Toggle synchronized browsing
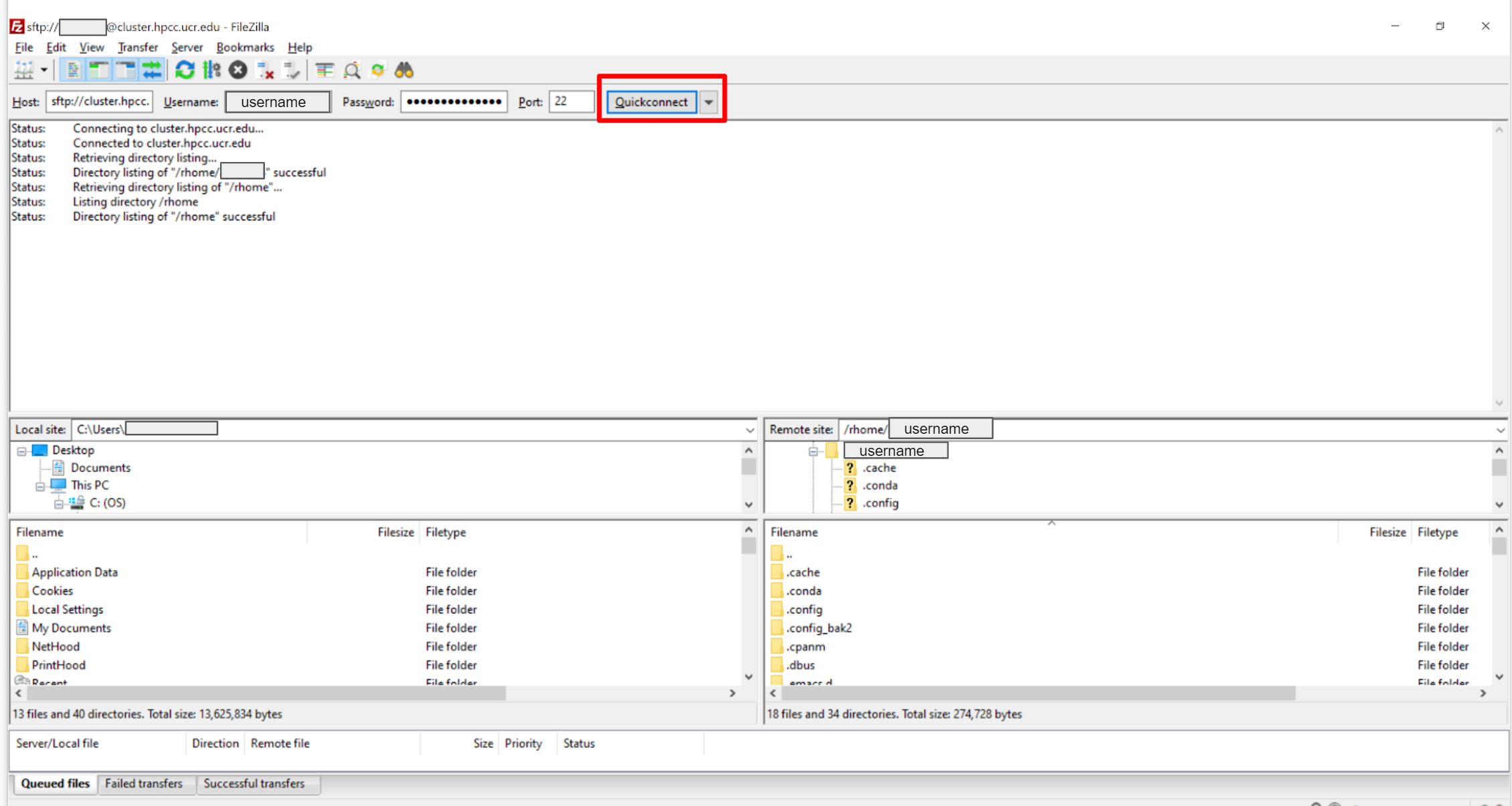Screen dimensions: 1512x806 pos(378,70)
